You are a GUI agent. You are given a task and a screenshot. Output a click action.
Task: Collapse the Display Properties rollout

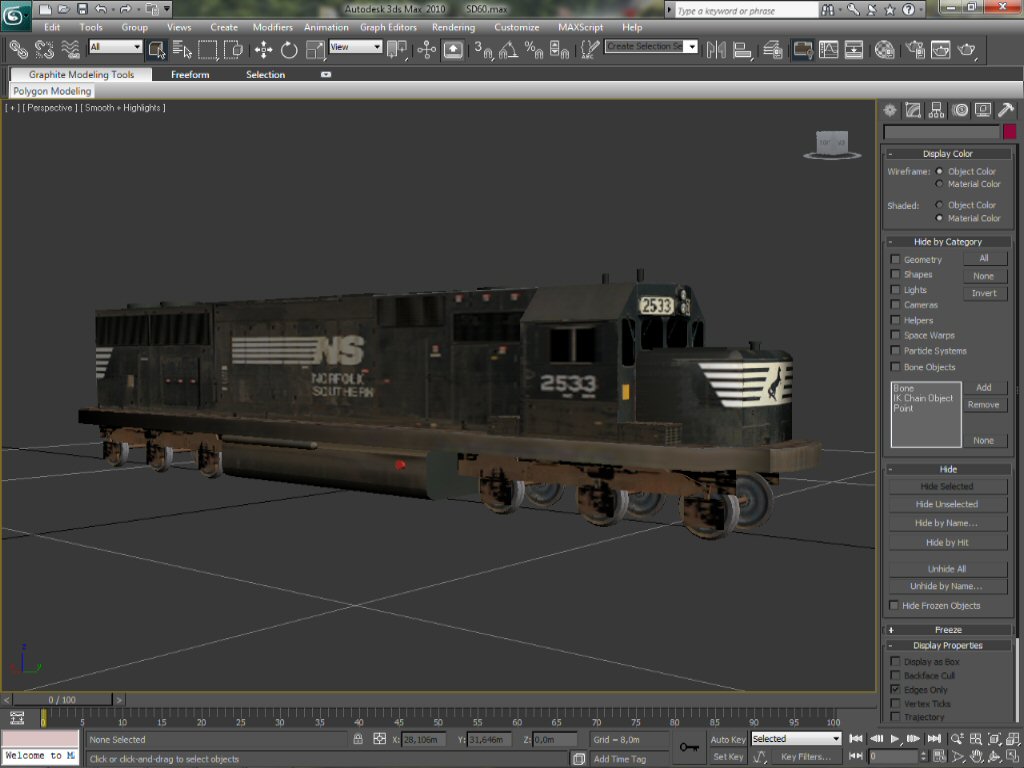948,645
